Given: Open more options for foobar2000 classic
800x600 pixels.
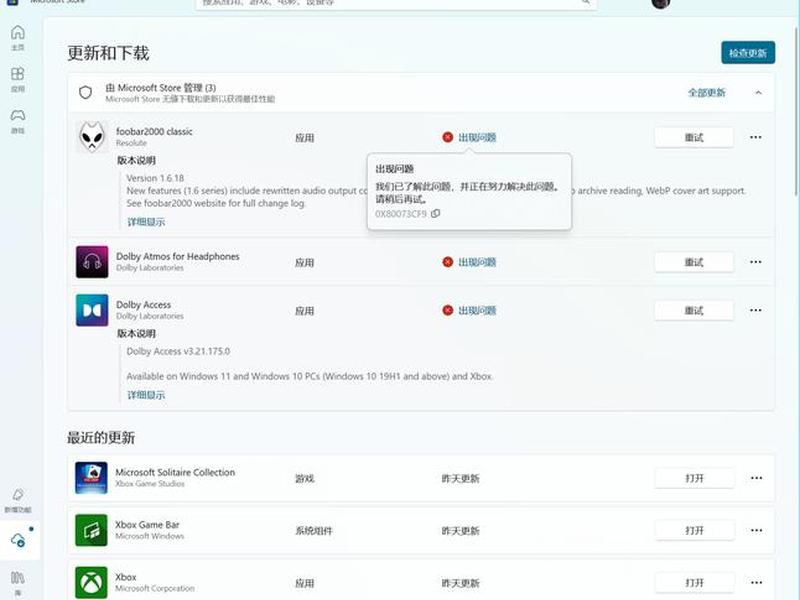Looking at the screenshot, I should coord(756,137).
